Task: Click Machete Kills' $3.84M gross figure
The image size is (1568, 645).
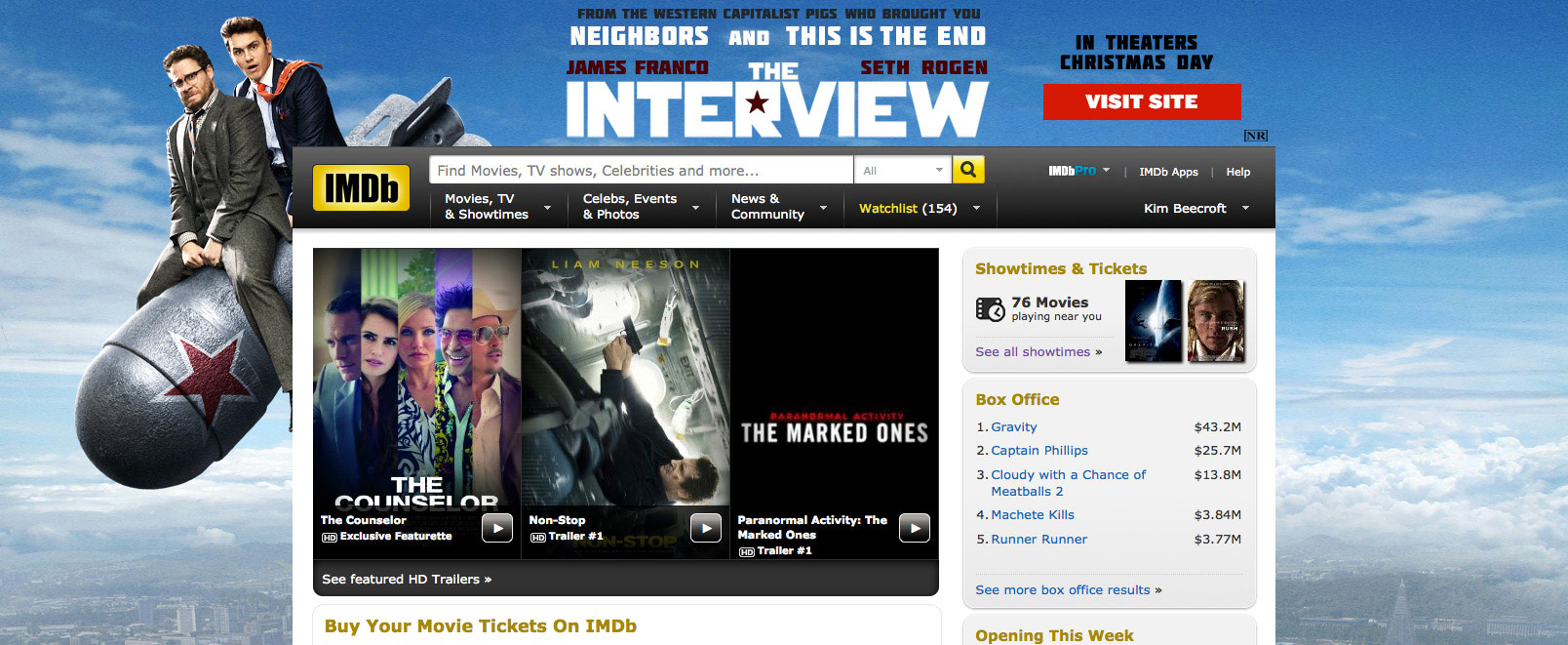Action: [x=1218, y=514]
